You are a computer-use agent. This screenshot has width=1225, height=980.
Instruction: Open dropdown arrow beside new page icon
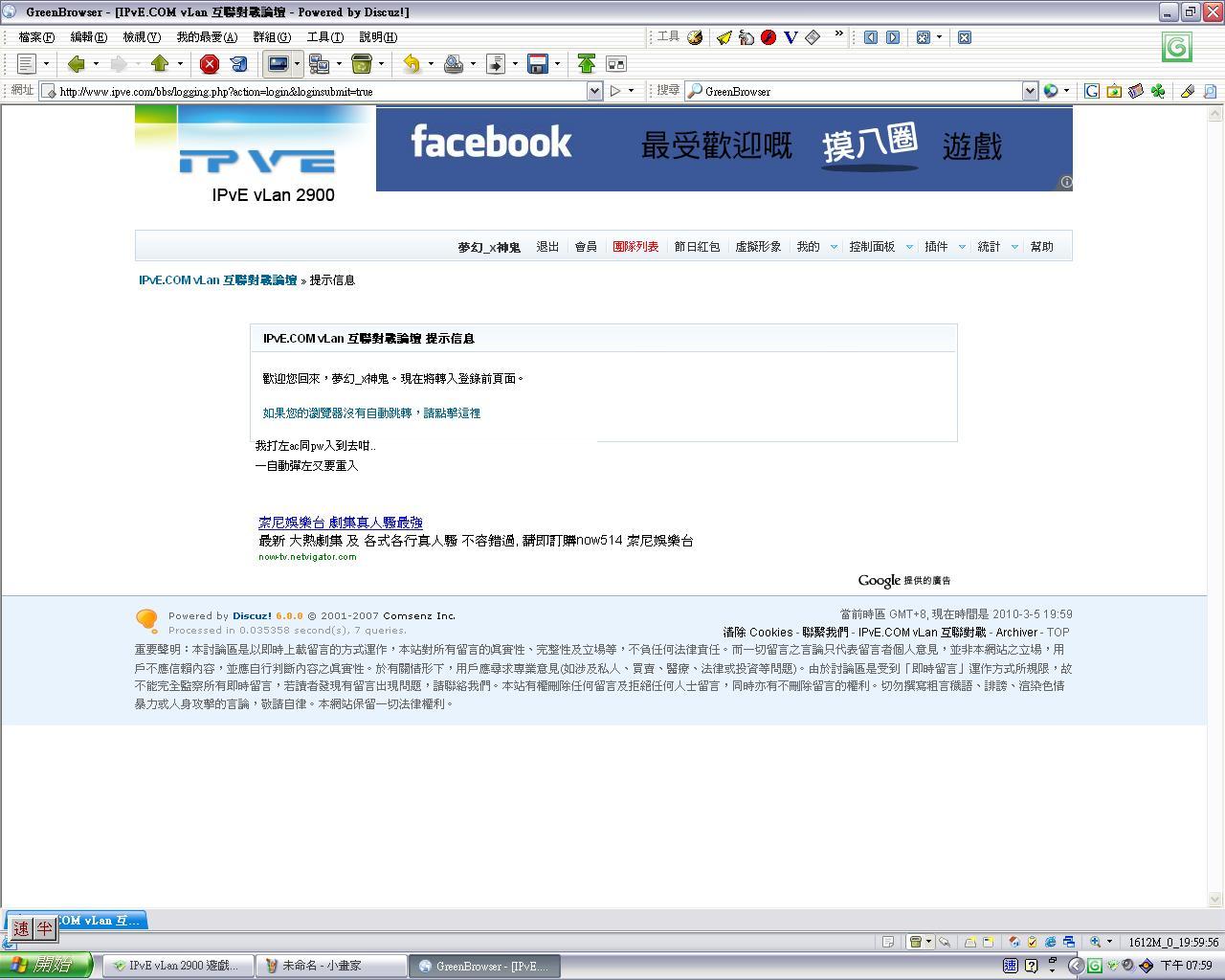click(46, 64)
